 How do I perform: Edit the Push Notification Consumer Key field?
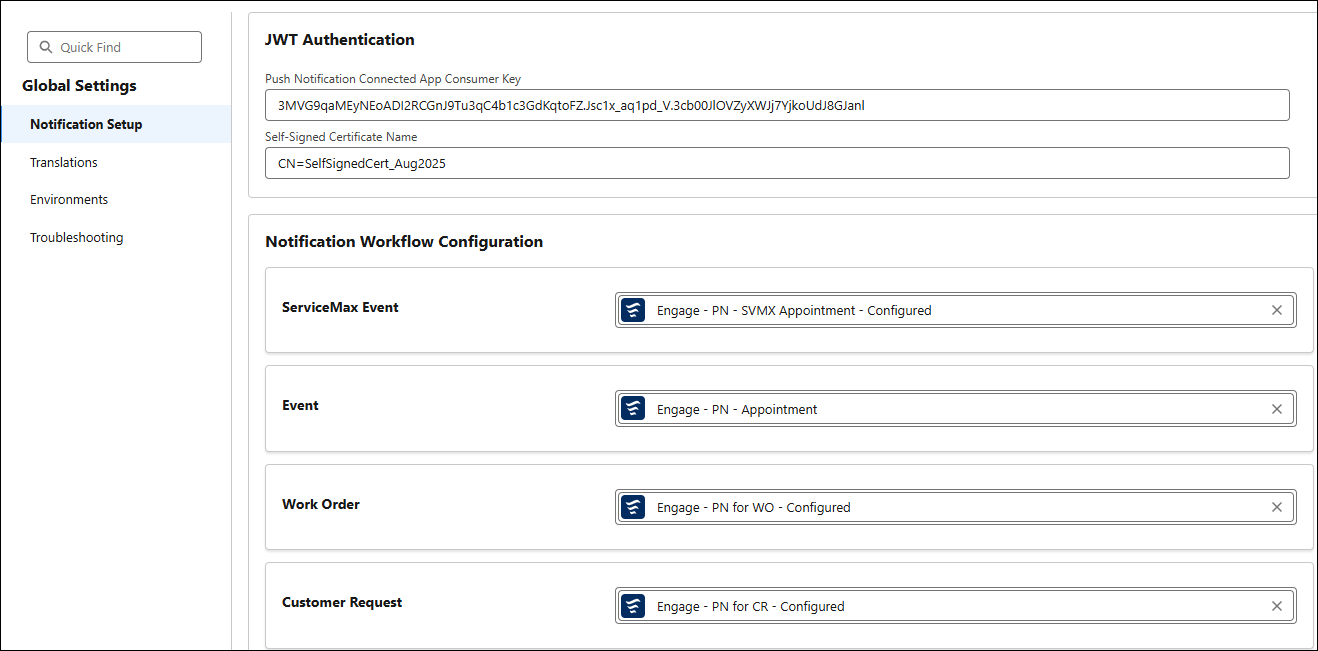tap(777, 105)
